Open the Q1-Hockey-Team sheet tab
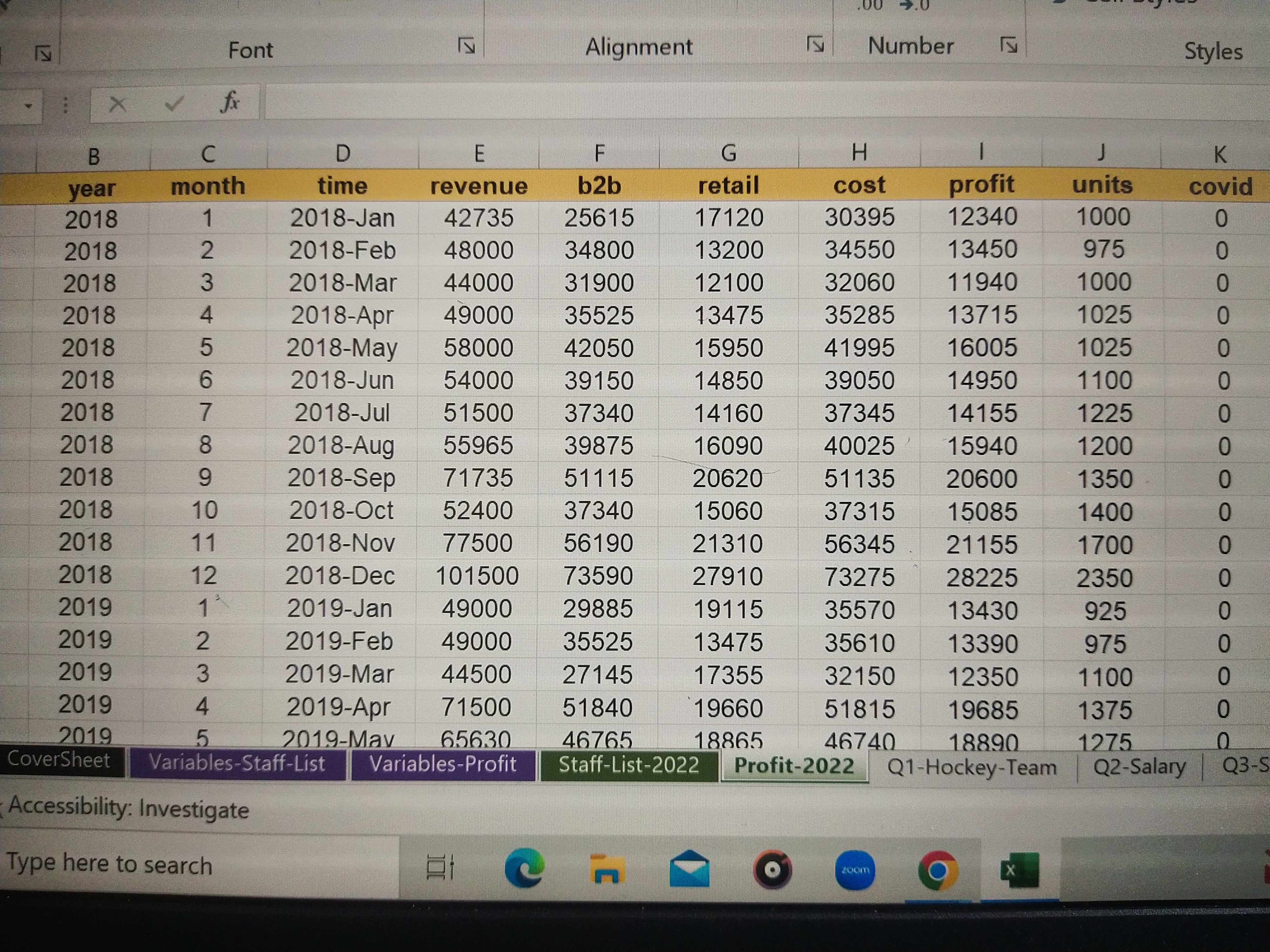Screen dimensions: 1270x952 coord(972,767)
